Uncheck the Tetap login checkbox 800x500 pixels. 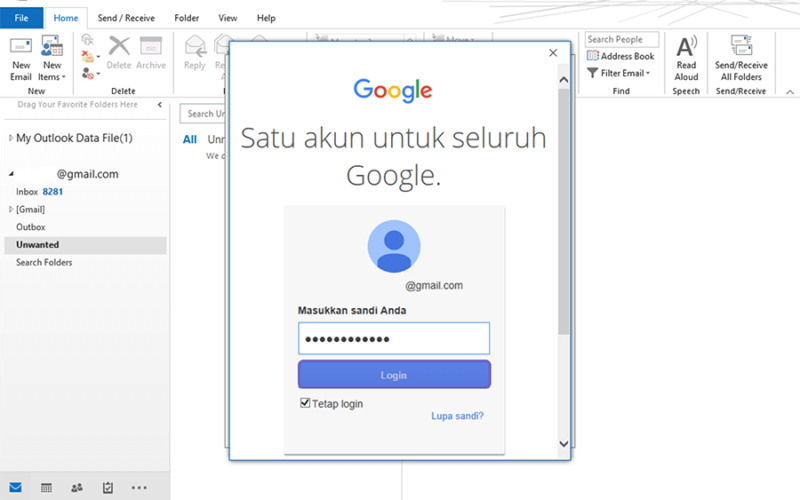tap(305, 403)
